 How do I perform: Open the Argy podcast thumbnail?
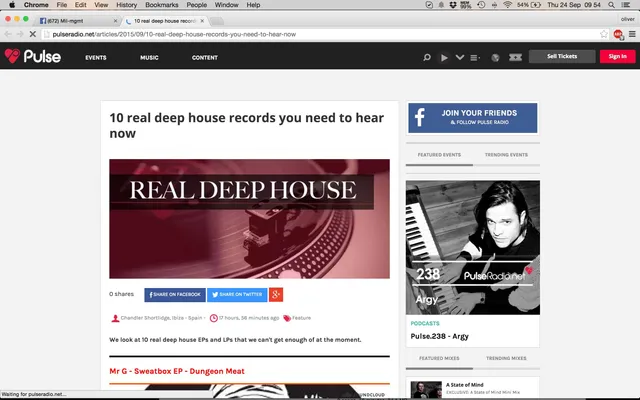[473, 247]
